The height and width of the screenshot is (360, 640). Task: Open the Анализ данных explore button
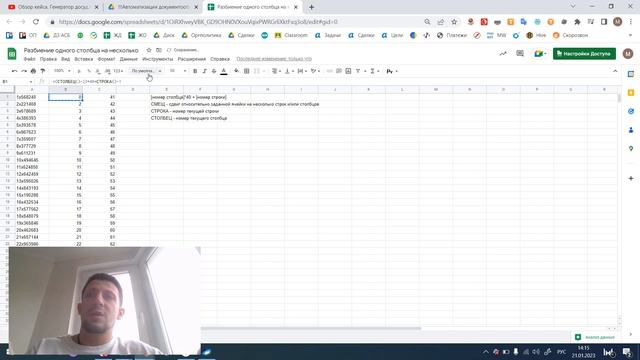(x=596, y=337)
